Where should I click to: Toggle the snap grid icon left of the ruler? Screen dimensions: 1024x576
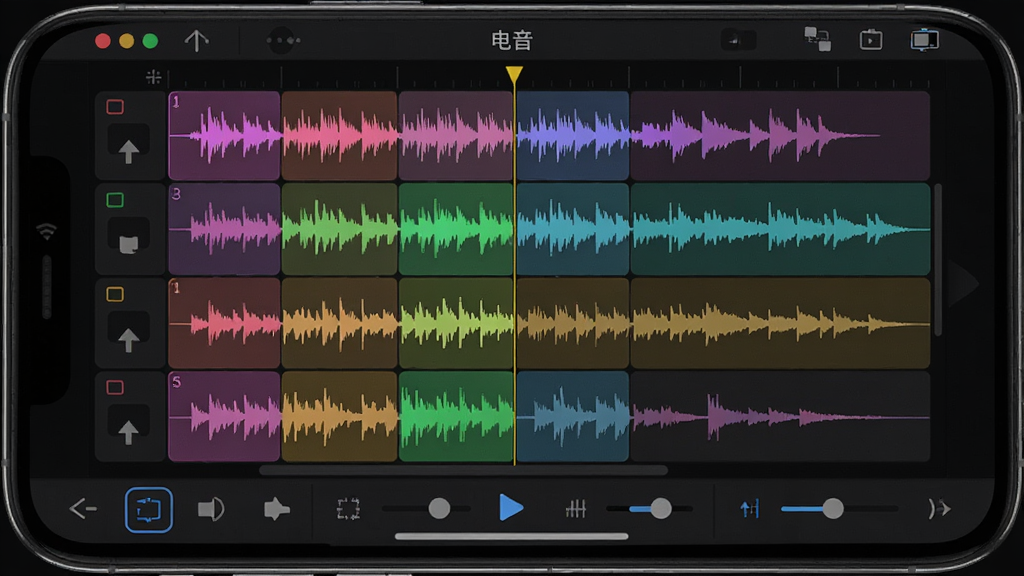[x=153, y=77]
